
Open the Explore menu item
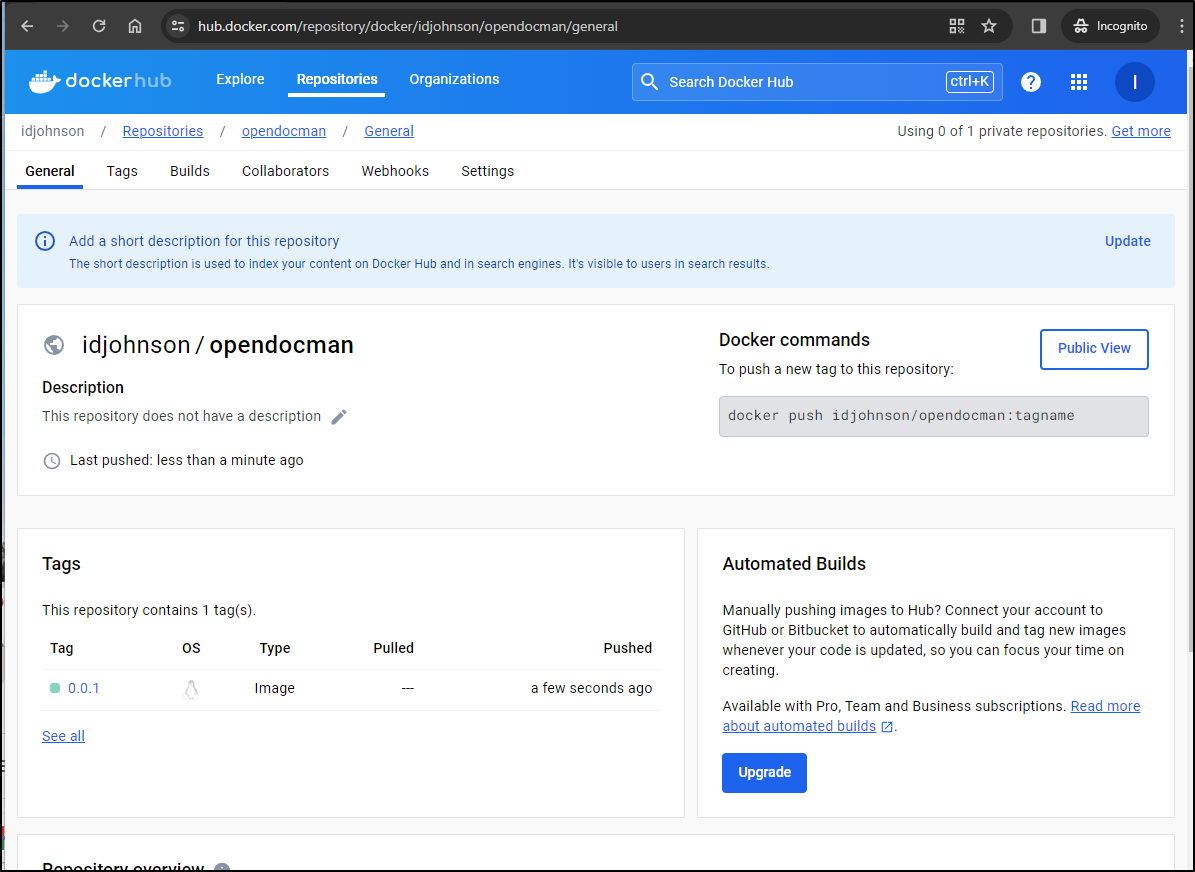click(240, 79)
